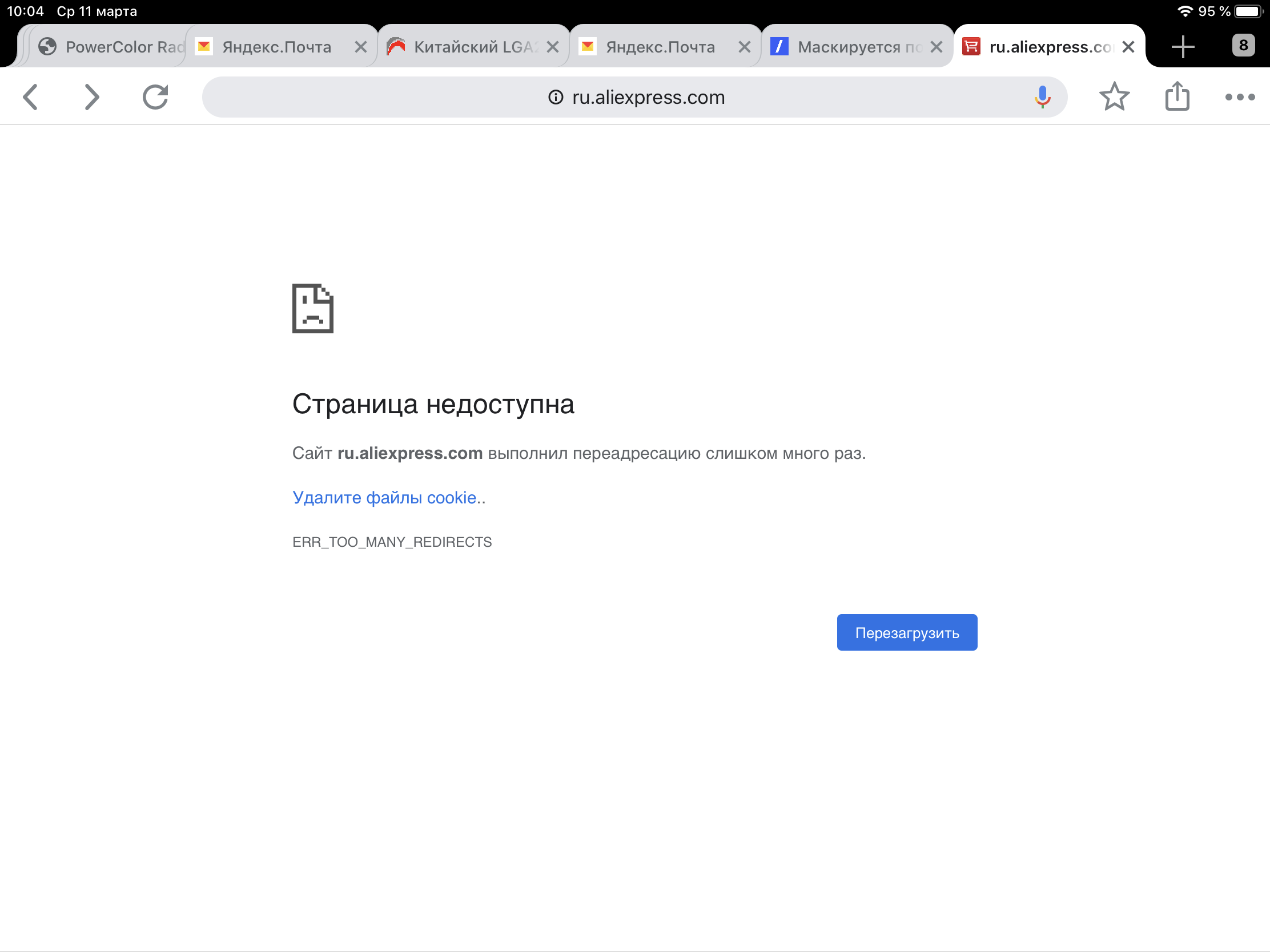Follow the Удалите файлы cookie link
1270x952 pixels.
[x=384, y=498]
